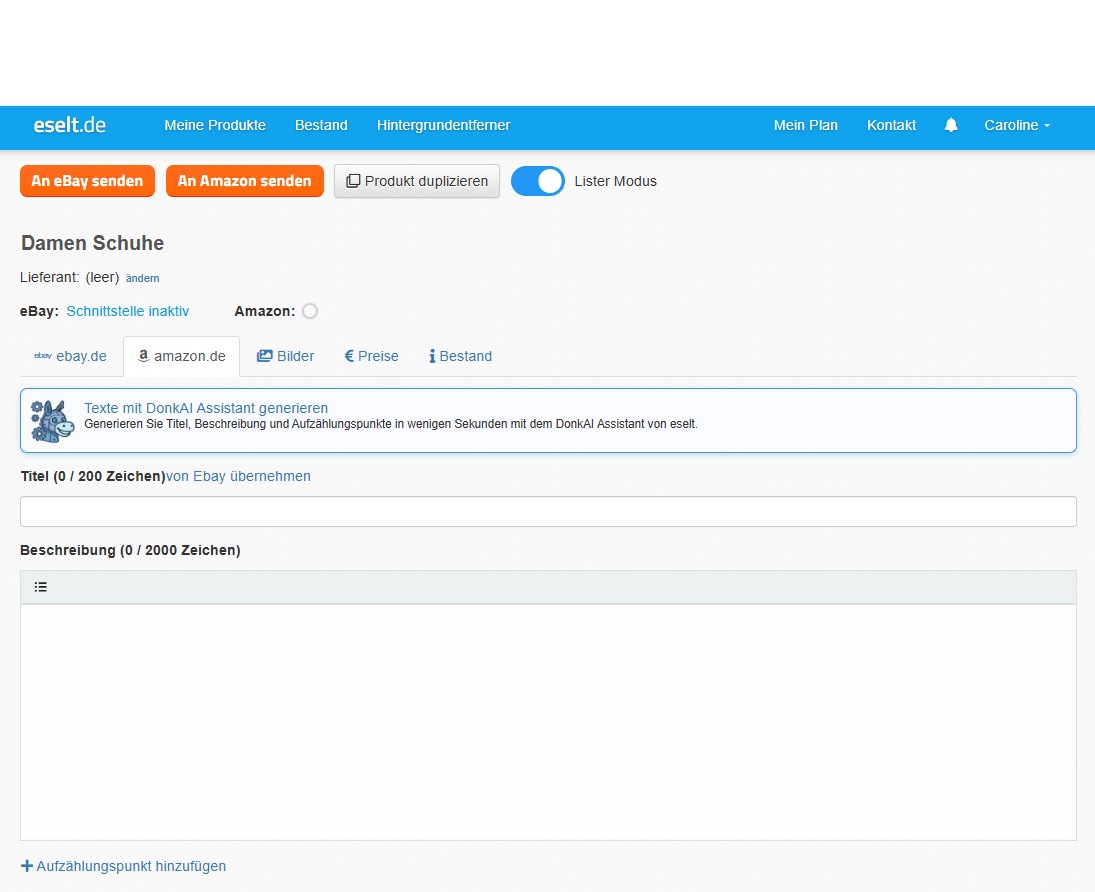Open Meine Produkte in navigation bar
Image resolution: width=1095 pixels, height=892 pixels.
(x=215, y=125)
